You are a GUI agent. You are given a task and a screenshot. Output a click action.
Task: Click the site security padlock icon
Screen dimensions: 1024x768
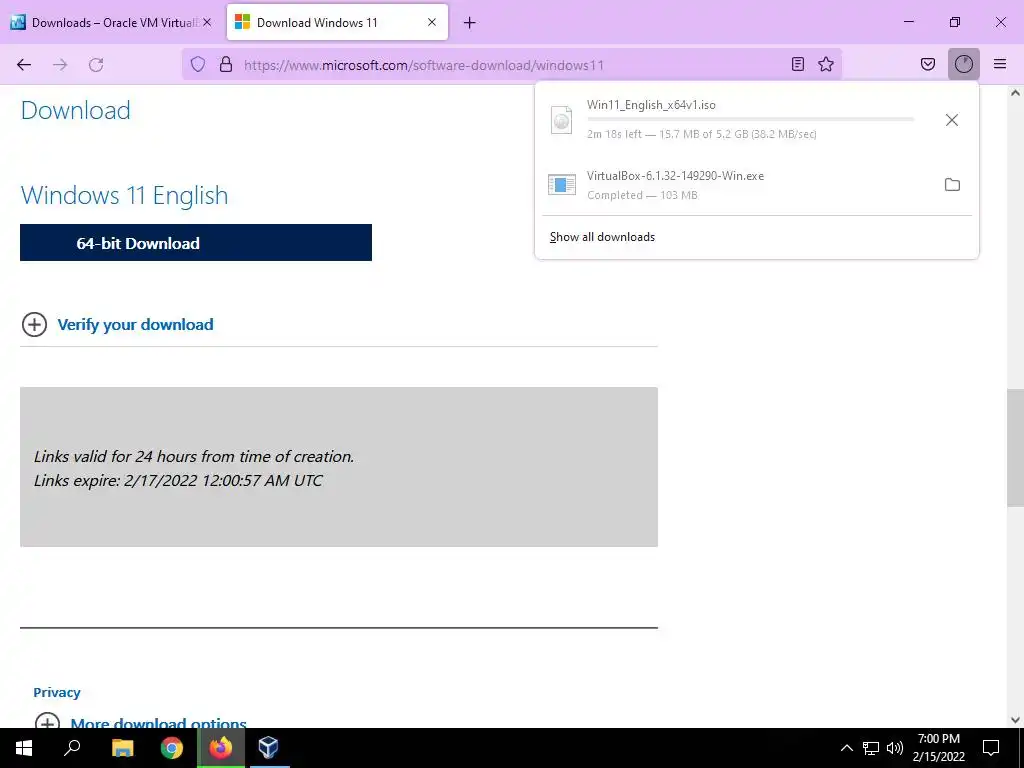[x=226, y=64]
